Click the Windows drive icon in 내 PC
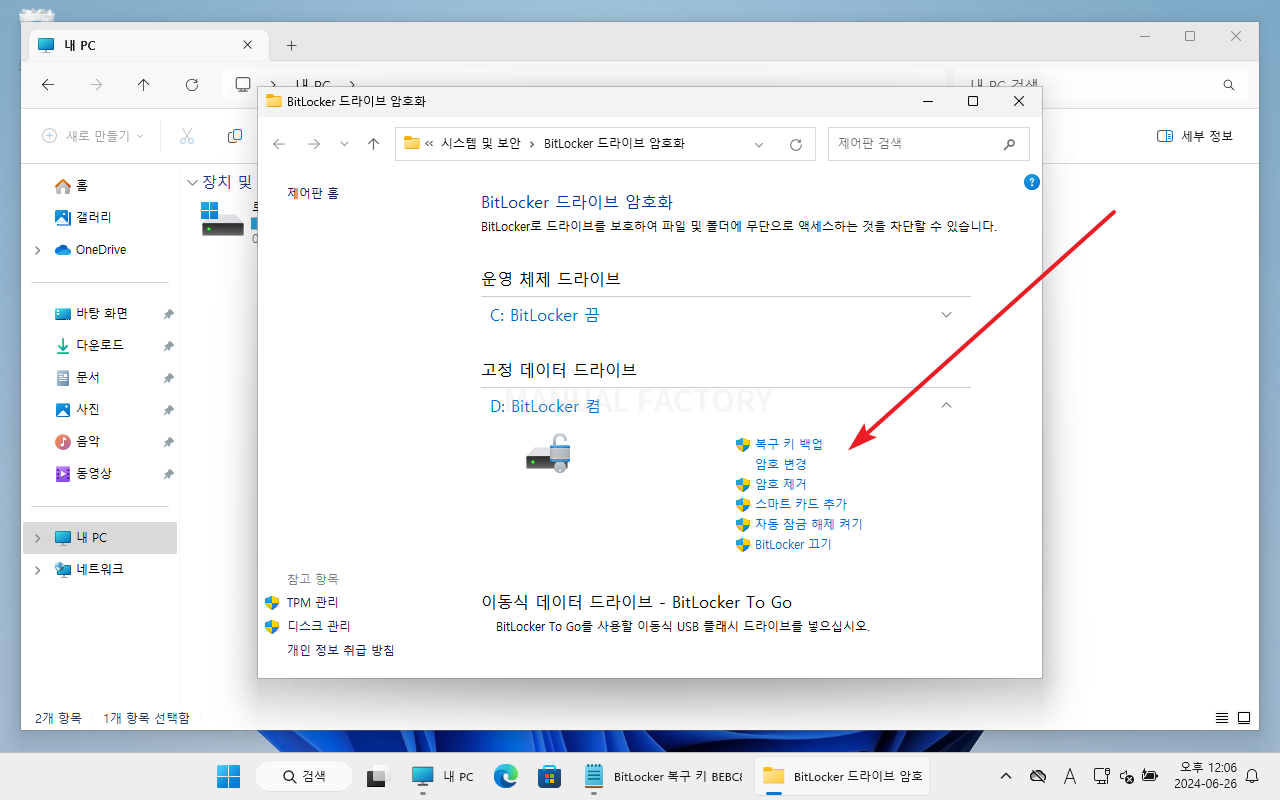This screenshot has width=1280, height=800. click(x=221, y=218)
